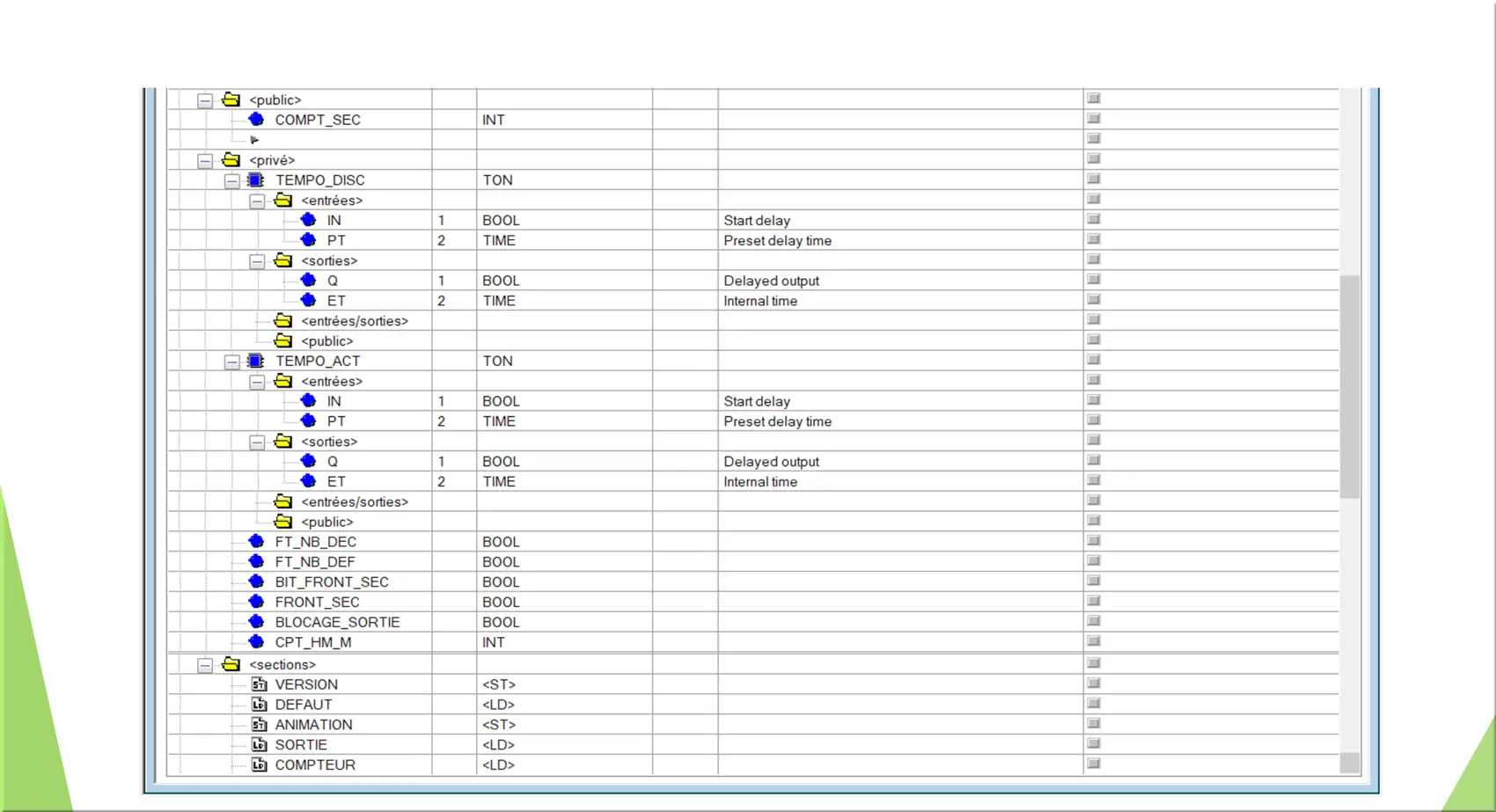Click the new-variable arrow marker below COMPT_SEC

(x=254, y=140)
